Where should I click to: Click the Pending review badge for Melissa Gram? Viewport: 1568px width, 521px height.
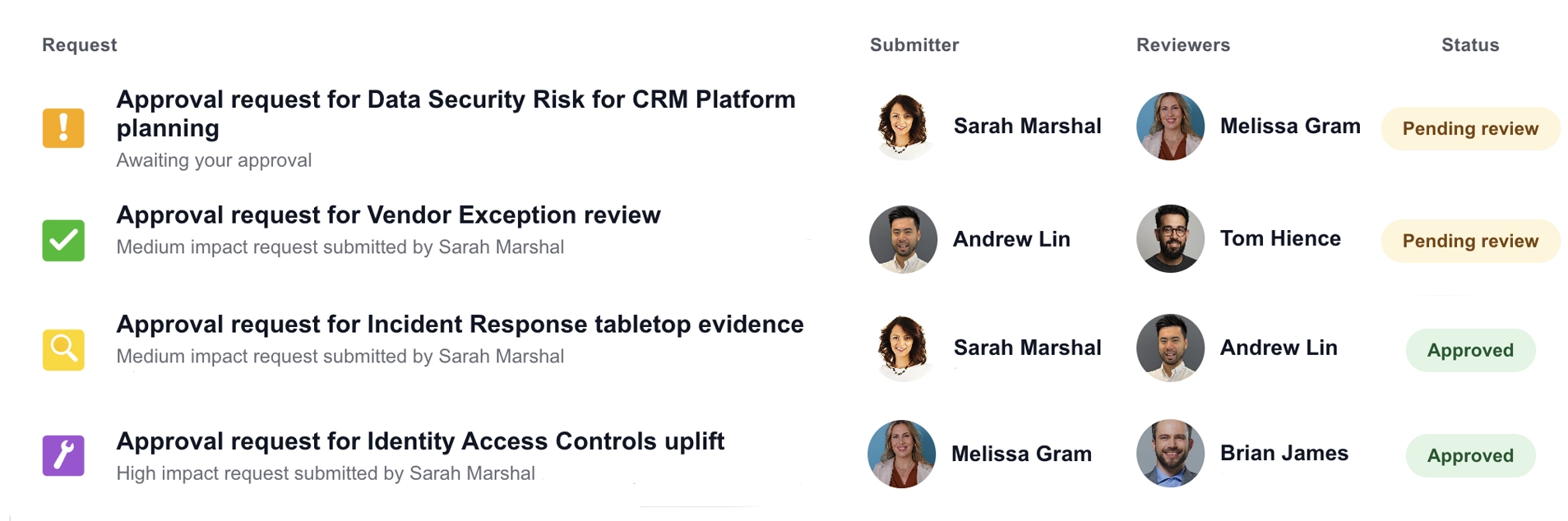point(1470,128)
